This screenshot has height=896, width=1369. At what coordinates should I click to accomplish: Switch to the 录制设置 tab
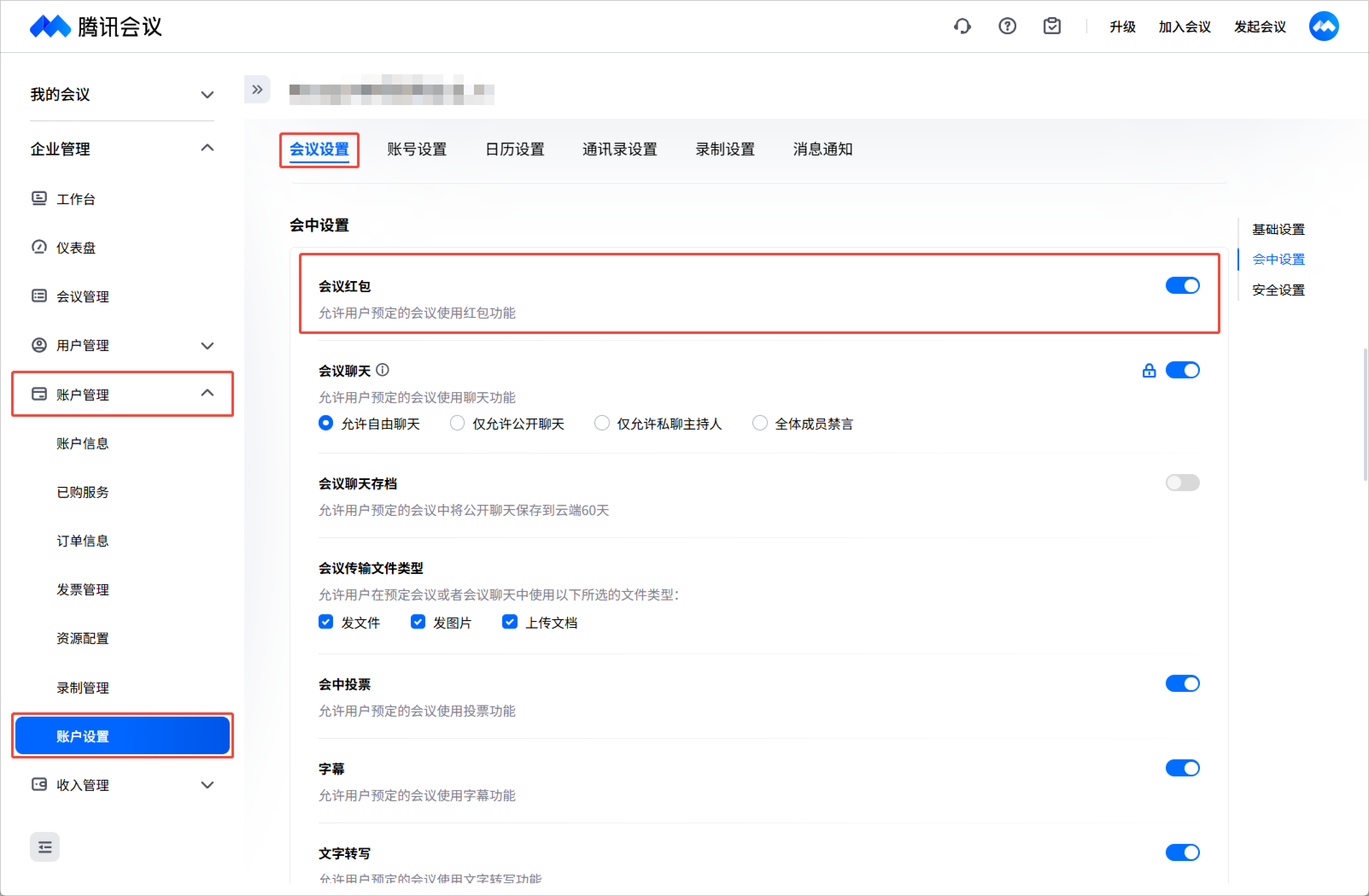coord(725,149)
